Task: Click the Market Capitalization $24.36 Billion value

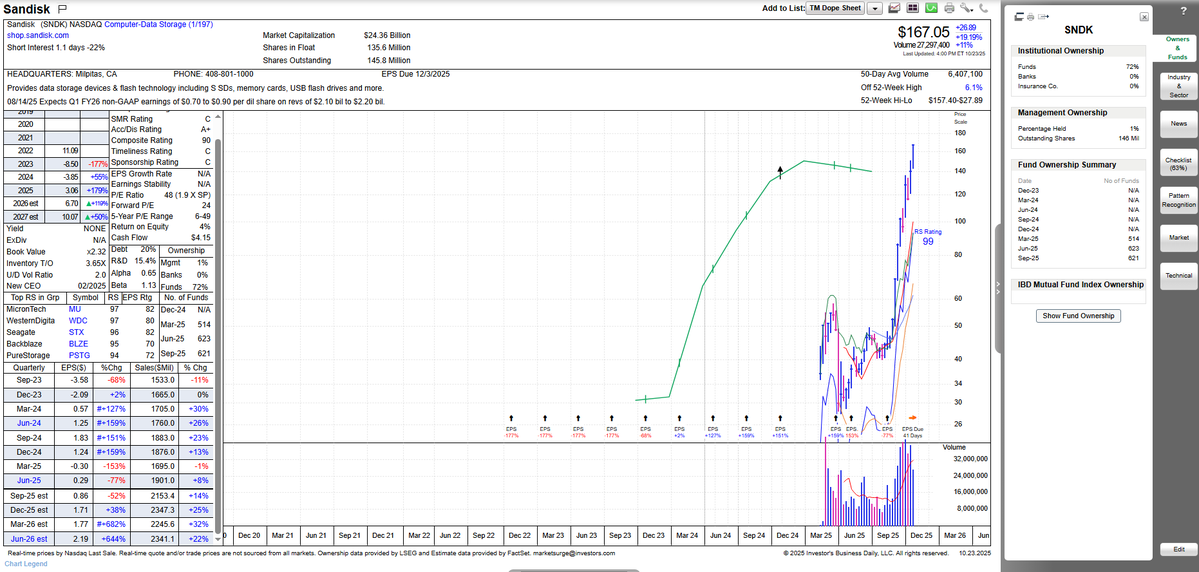Action: pos(387,35)
